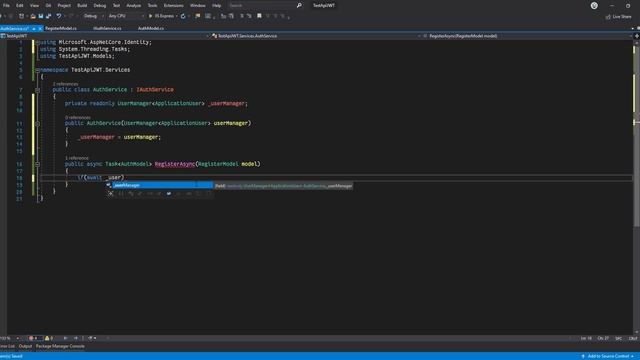Screen dimensions: 640x360
Task: Open Live Share
Action: [619, 17]
